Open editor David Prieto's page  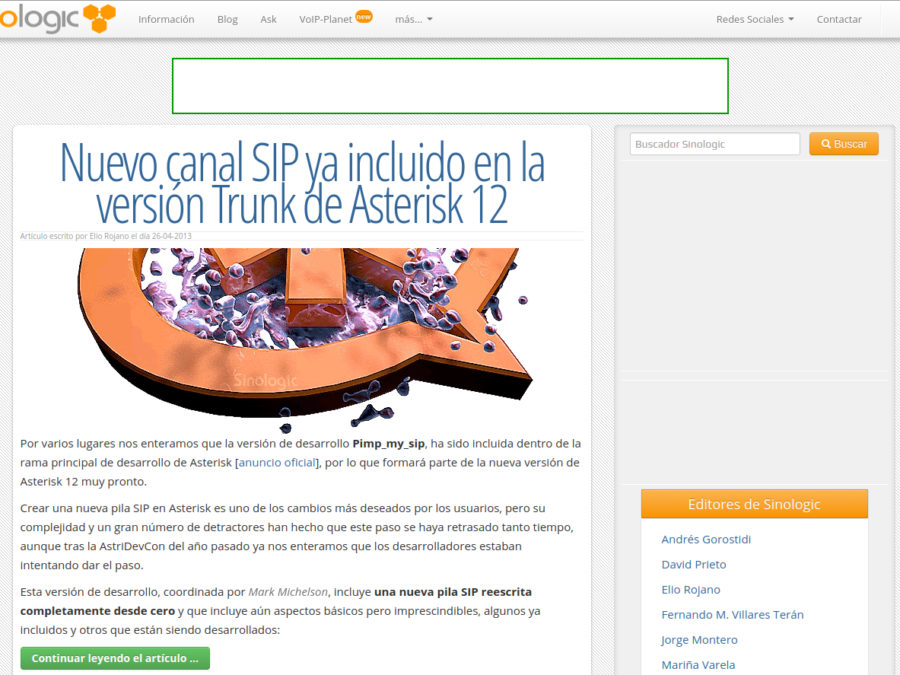point(693,564)
